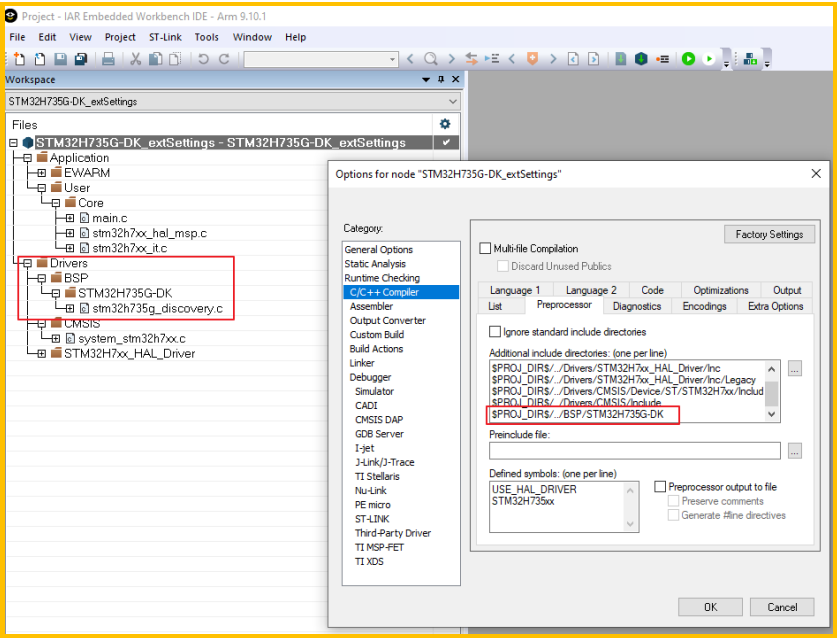Click the Generate #line directives checkbox
Screen dimensions: 837x640
point(674,515)
